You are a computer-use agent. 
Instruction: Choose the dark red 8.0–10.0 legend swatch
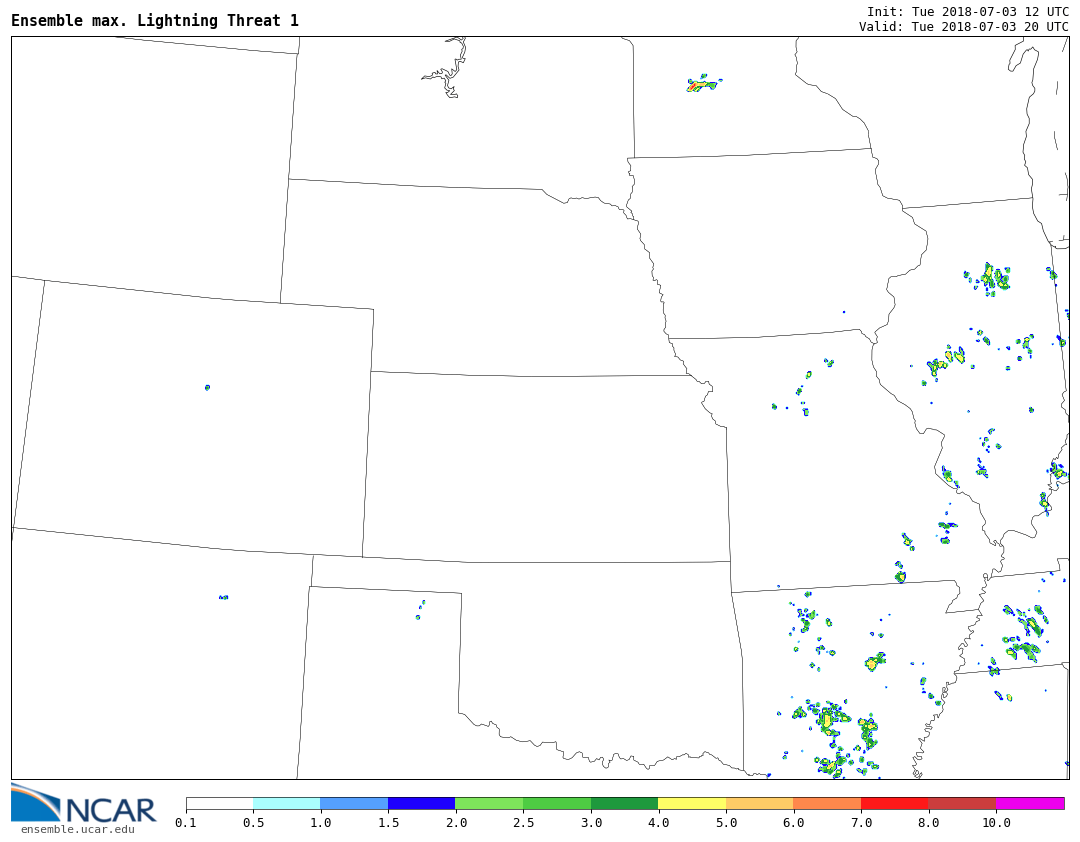tap(962, 803)
